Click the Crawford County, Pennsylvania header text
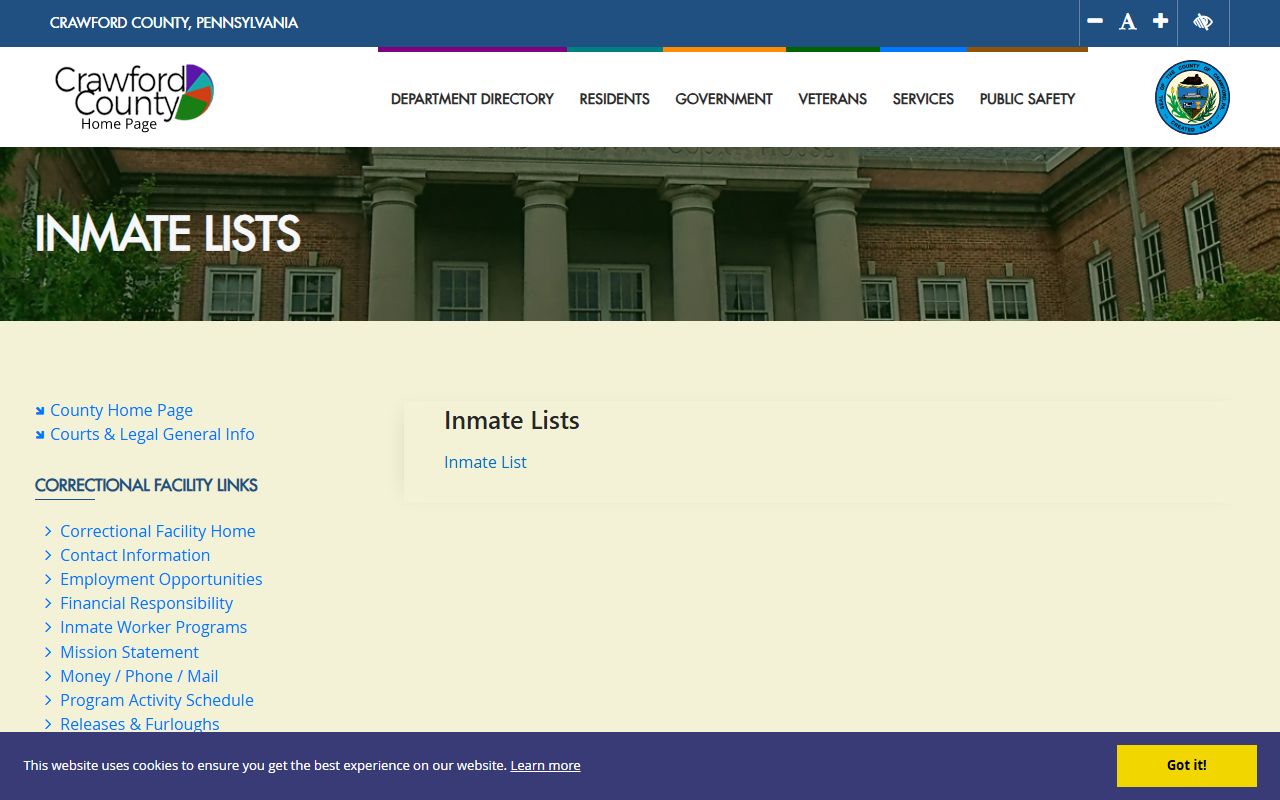1280x800 pixels. 174,23
